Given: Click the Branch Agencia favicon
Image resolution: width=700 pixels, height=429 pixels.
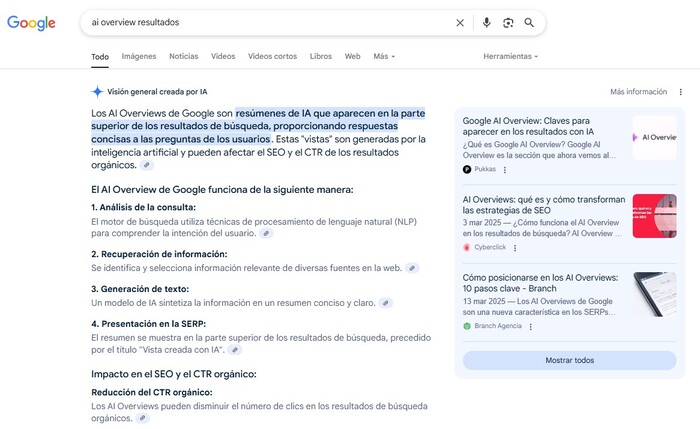Looking at the screenshot, I should [x=467, y=326].
